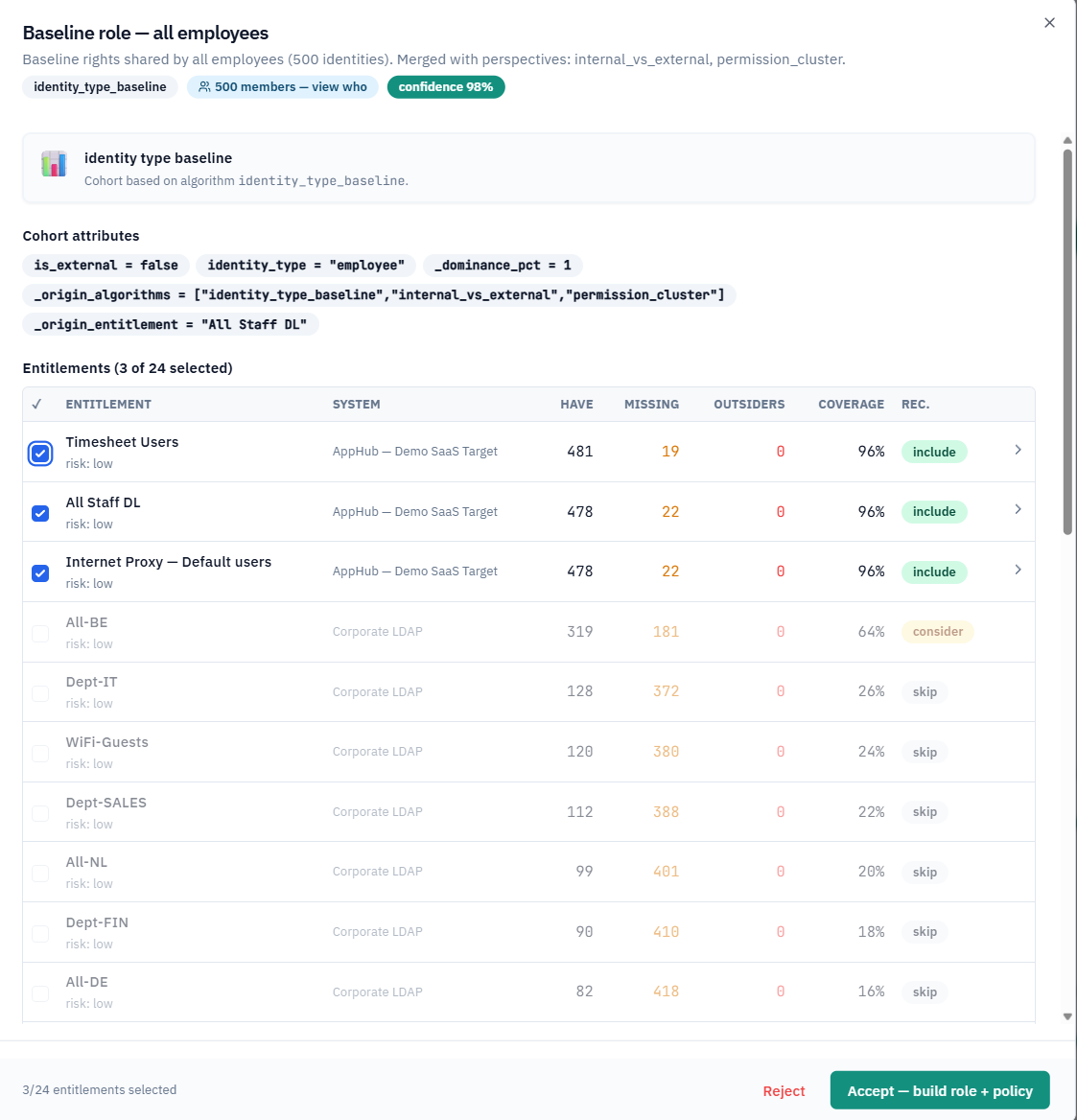
Task: Click the identity type baseline chart icon
Action: (54, 164)
